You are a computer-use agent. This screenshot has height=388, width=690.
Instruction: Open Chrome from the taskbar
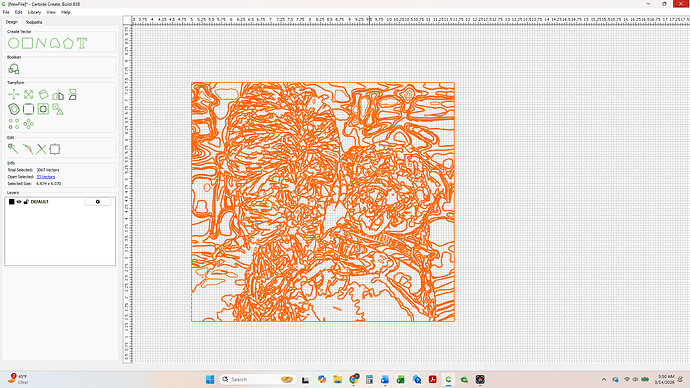tap(353, 379)
